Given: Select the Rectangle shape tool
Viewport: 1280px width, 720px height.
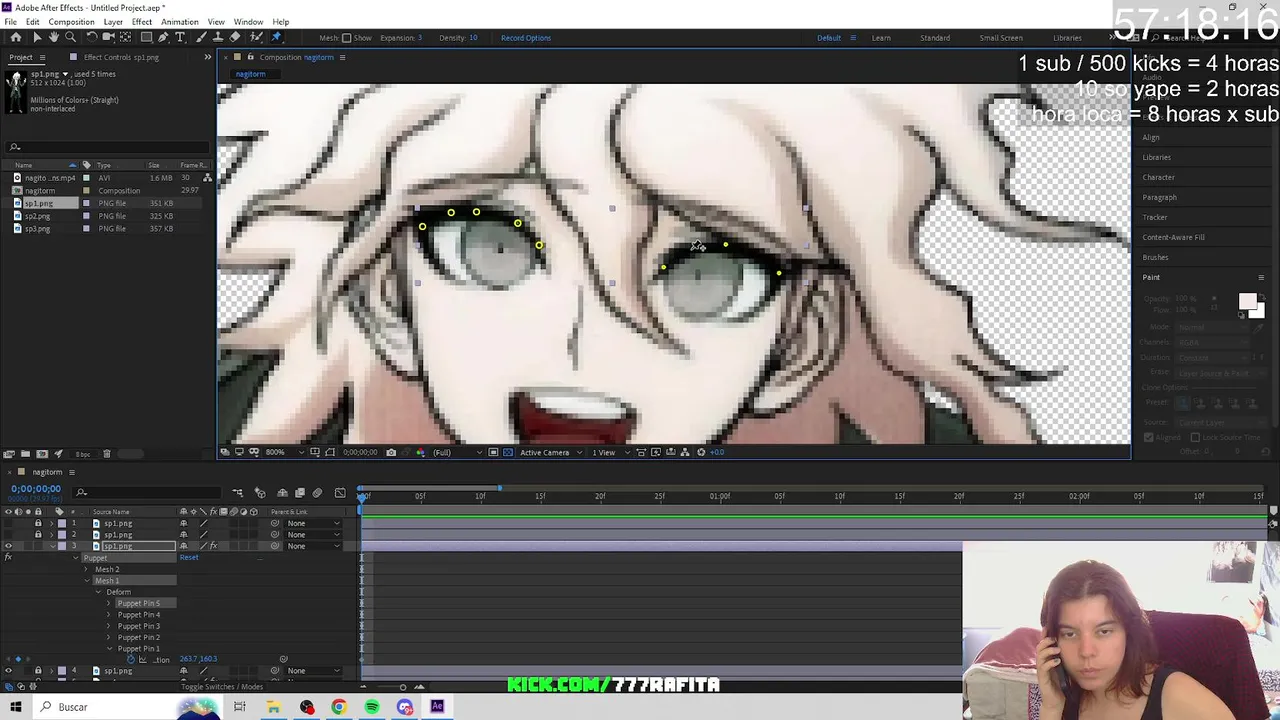Looking at the screenshot, I should pos(146,37).
